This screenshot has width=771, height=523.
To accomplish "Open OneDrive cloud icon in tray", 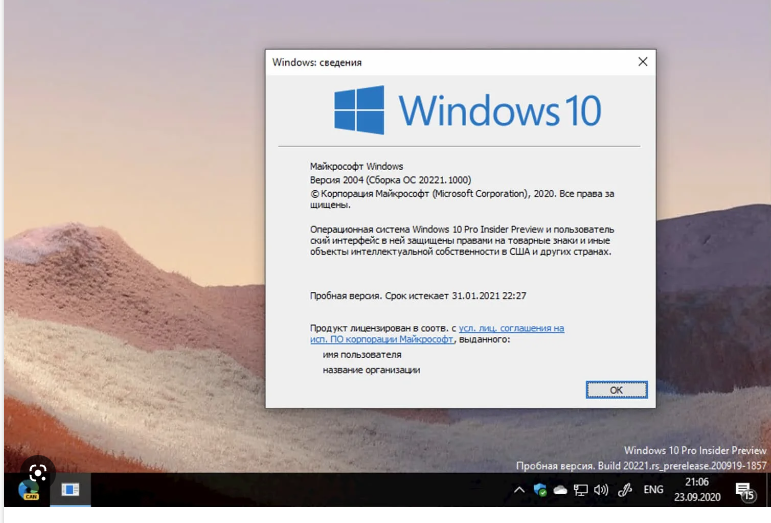I will (560, 490).
